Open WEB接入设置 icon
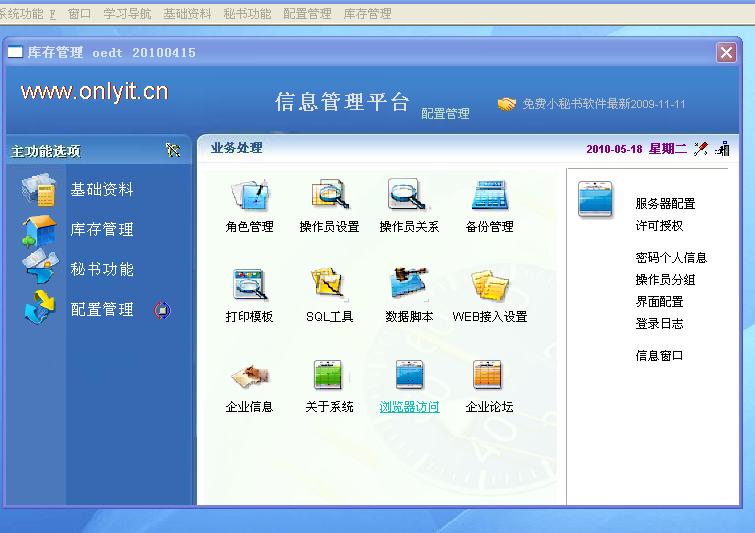The height and width of the screenshot is (533, 755). click(x=489, y=286)
